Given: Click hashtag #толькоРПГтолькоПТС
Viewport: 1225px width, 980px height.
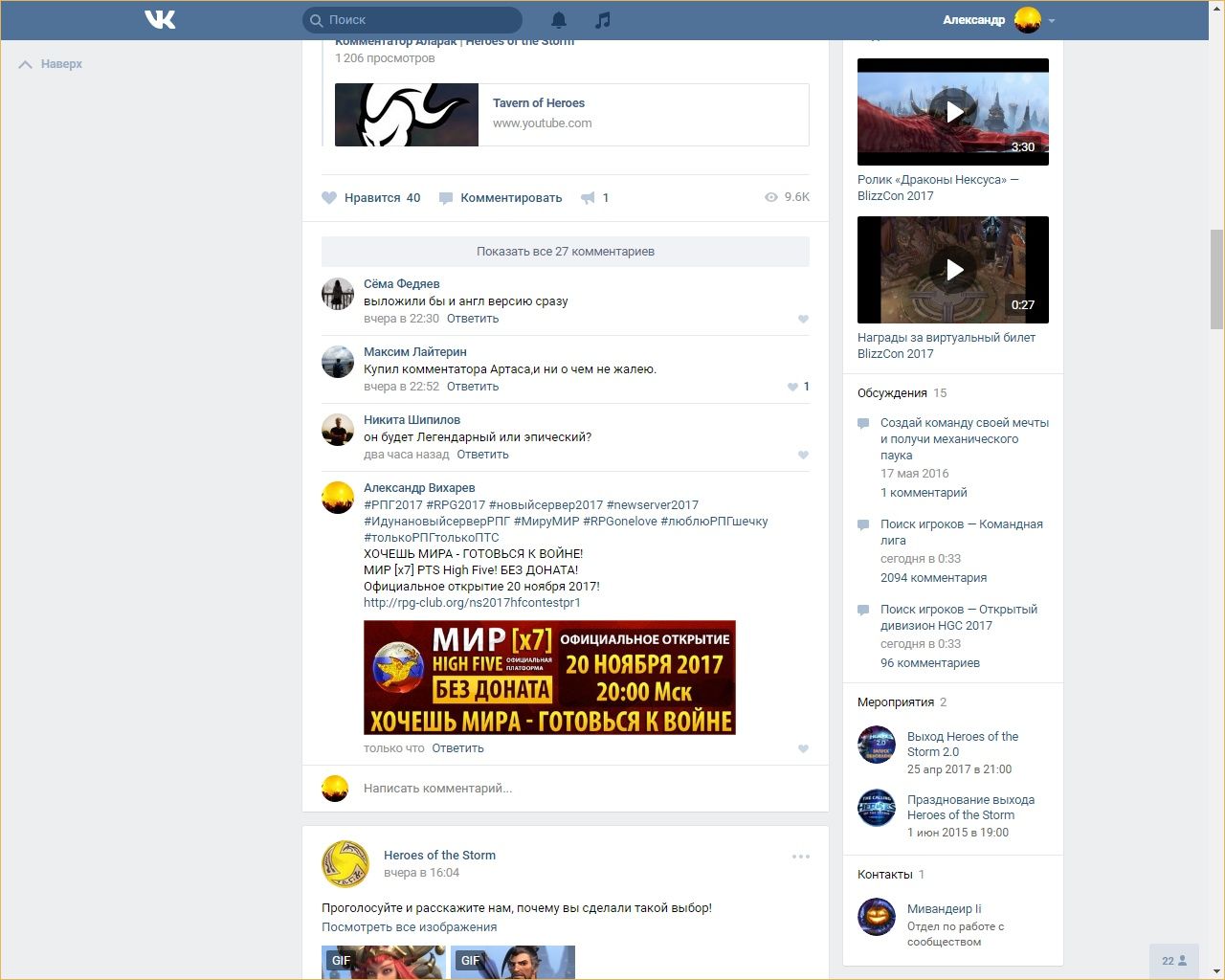Looking at the screenshot, I should coord(432,538).
